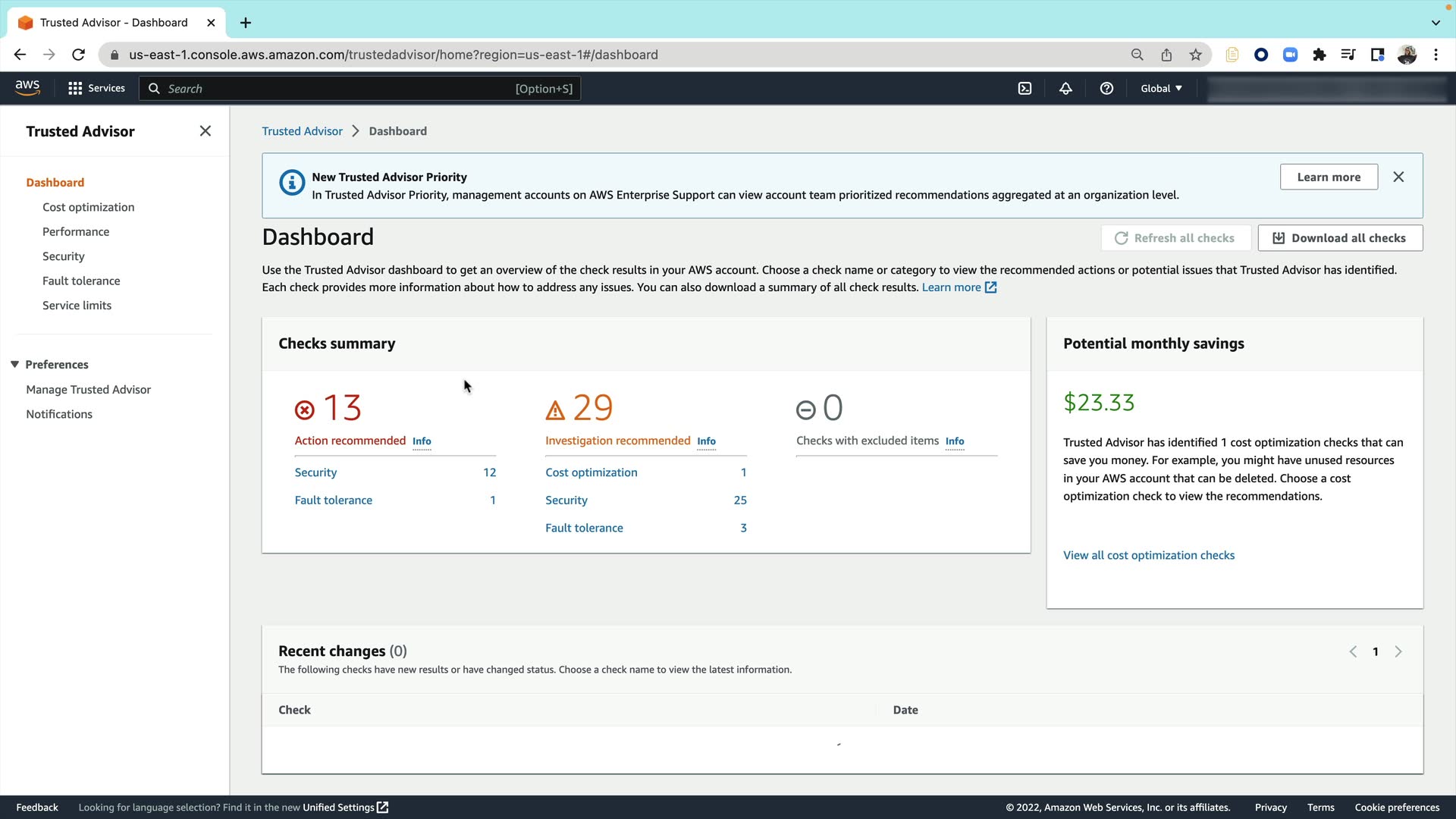Dismiss the Trusted Advisor Priority banner
The height and width of the screenshot is (819, 1456).
coord(1398,177)
